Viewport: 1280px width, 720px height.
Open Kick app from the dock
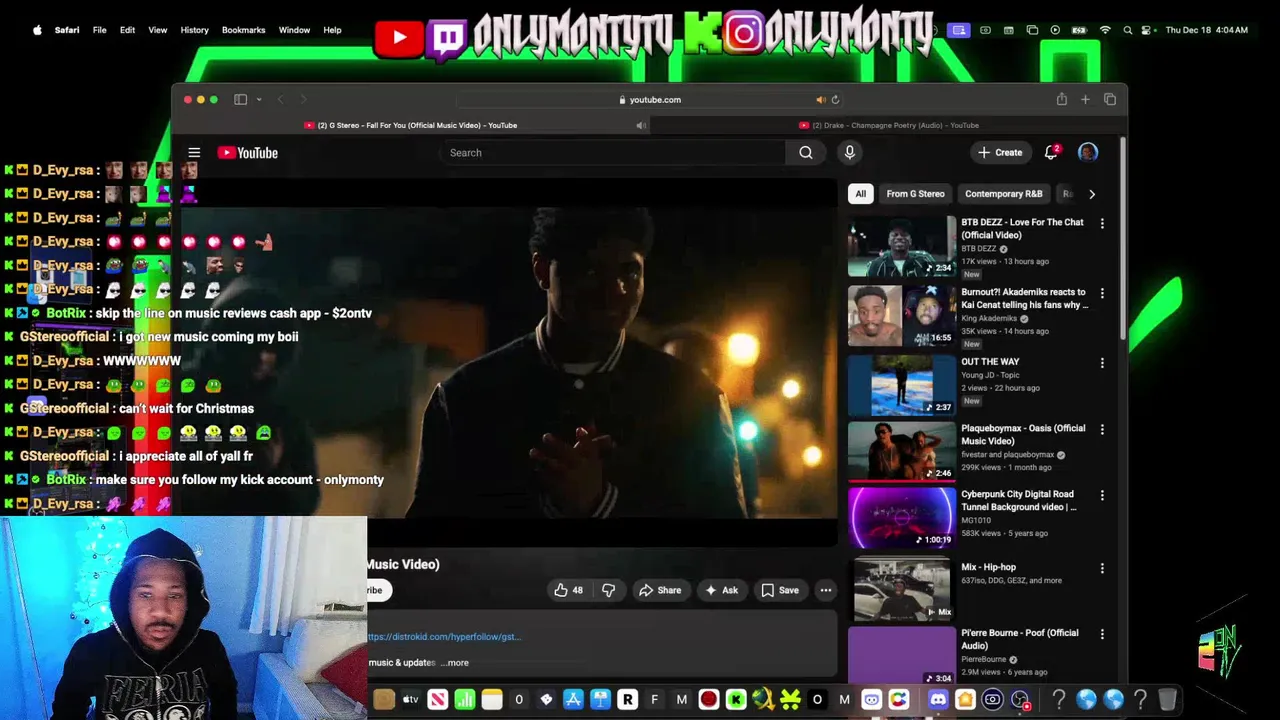[735, 700]
